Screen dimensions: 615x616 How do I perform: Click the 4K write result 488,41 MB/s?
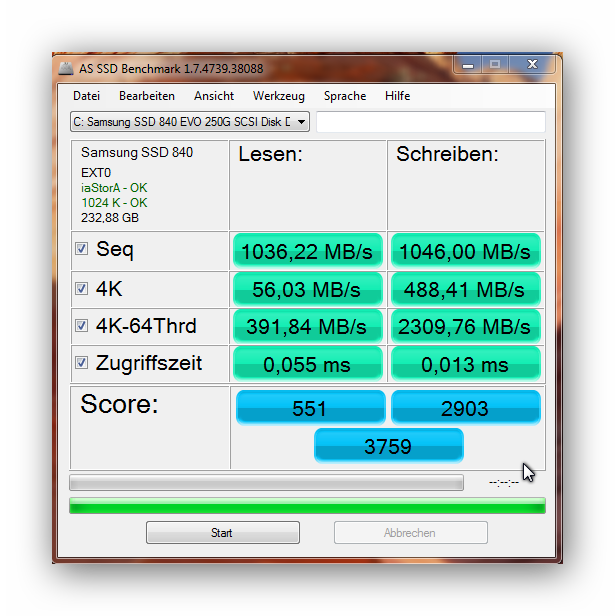click(466, 289)
